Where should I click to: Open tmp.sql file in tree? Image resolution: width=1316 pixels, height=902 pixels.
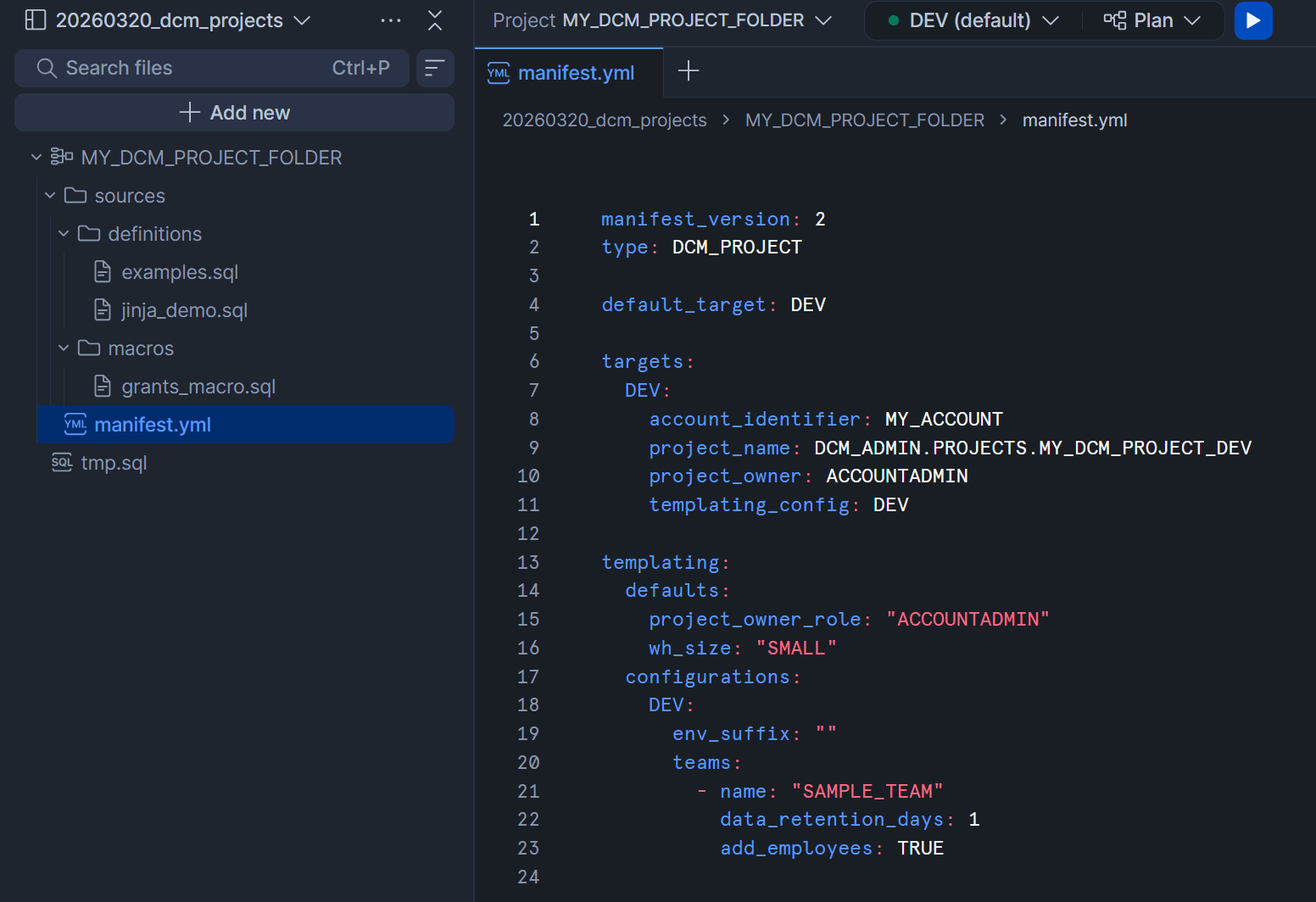114,463
